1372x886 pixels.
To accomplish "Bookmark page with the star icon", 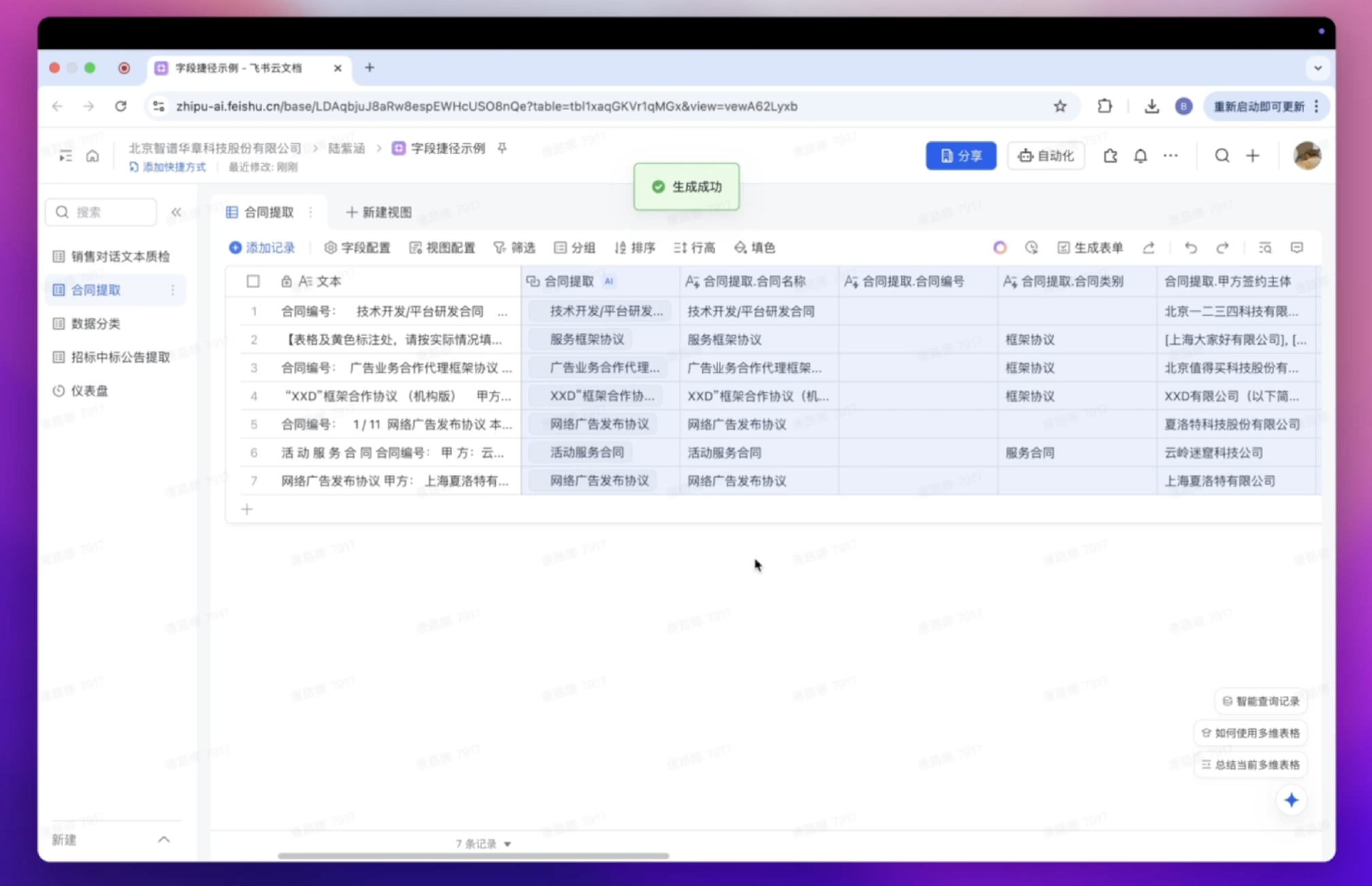I will pyautogui.click(x=1060, y=106).
